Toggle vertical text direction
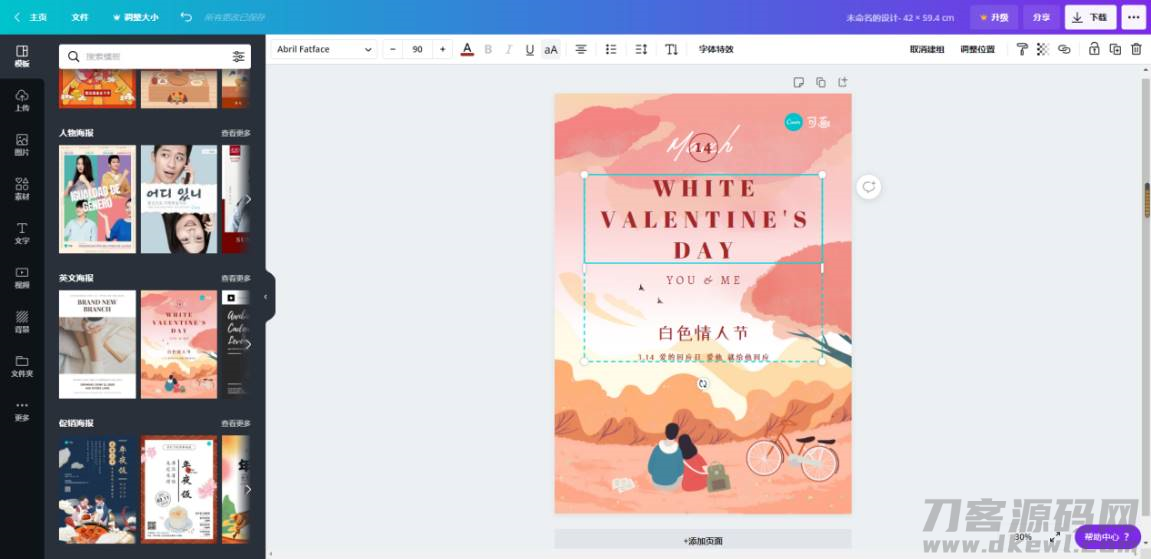This screenshot has height=559, width=1151. tap(671, 49)
